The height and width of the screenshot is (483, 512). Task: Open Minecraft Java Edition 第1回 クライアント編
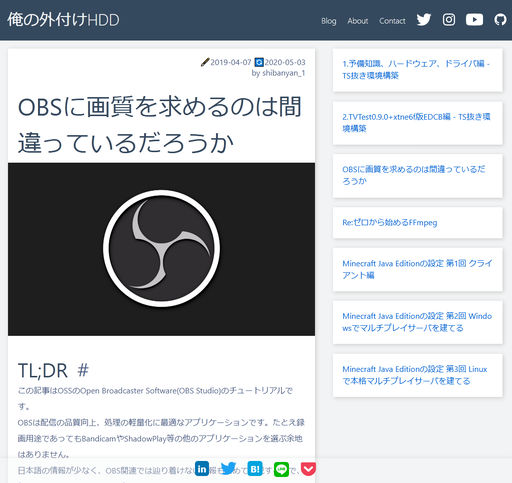(x=417, y=269)
